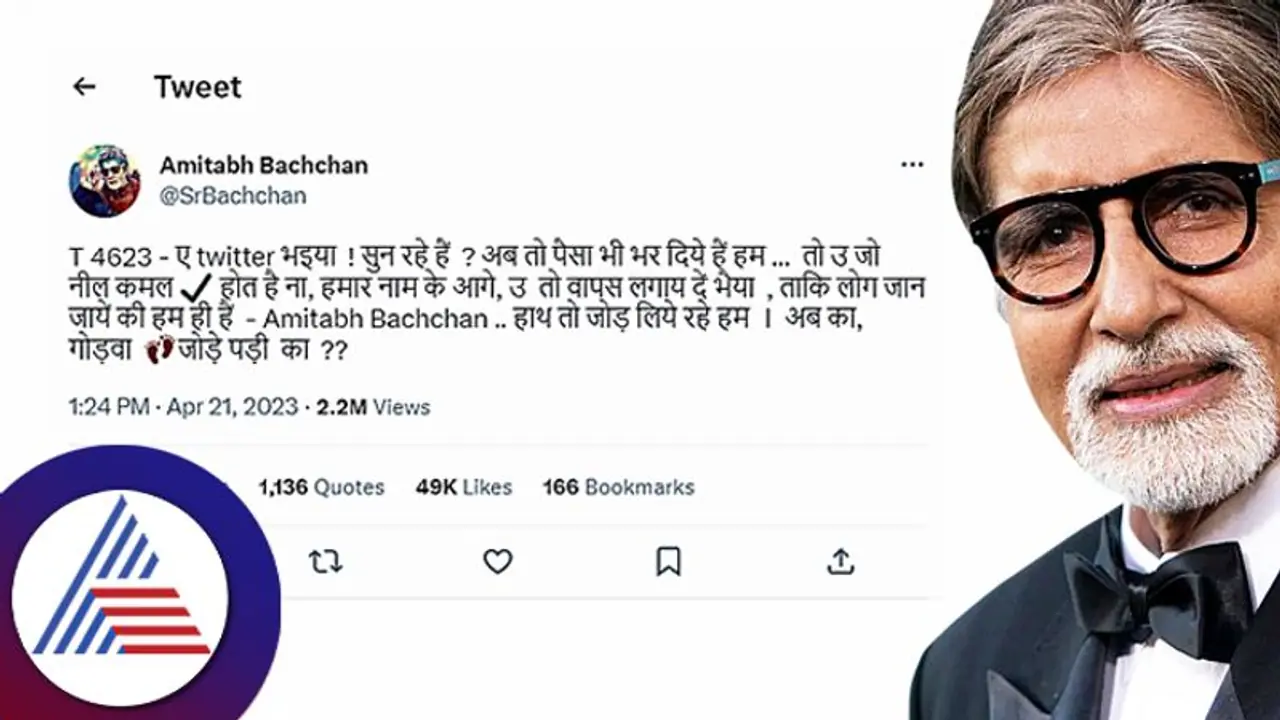Click the back arrow next to Tweet
The height and width of the screenshot is (720, 1280).
84,87
